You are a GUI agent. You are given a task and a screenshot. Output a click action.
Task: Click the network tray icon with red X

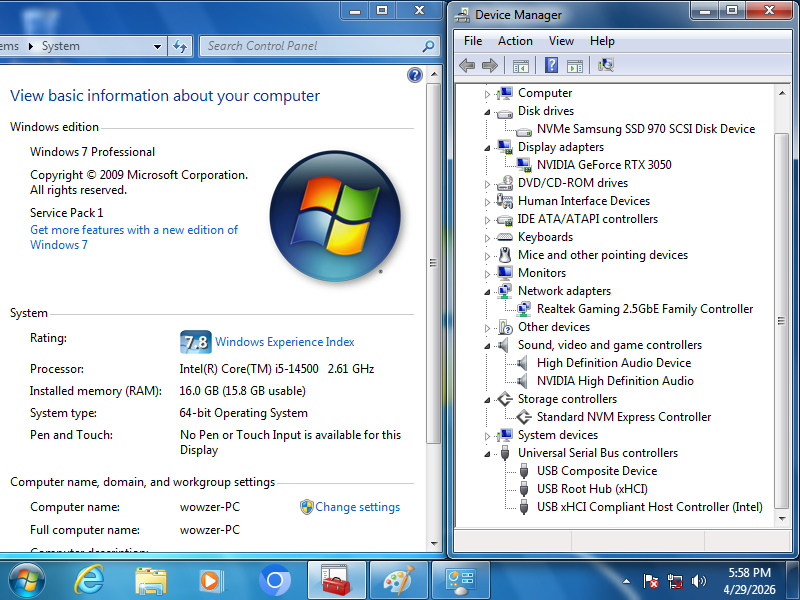[674, 581]
